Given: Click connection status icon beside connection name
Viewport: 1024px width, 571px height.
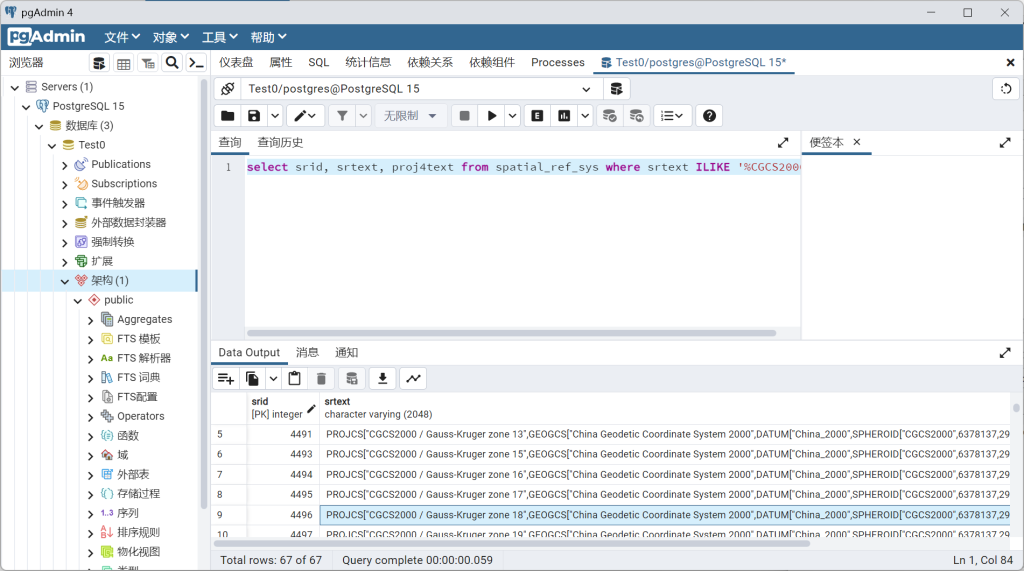Looking at the screenshot, I should [x=228, y=89].
